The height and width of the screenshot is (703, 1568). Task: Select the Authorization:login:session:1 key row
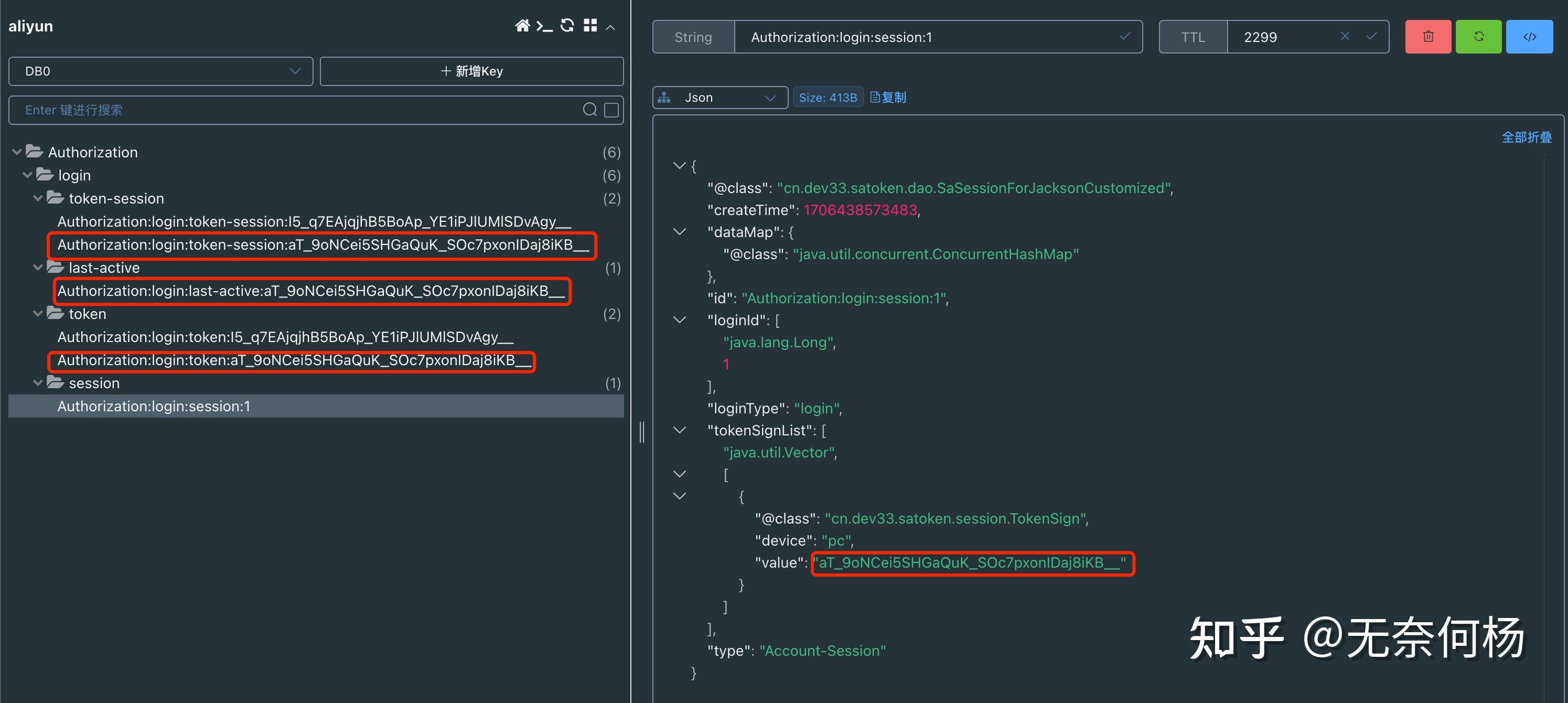(316, 407)
